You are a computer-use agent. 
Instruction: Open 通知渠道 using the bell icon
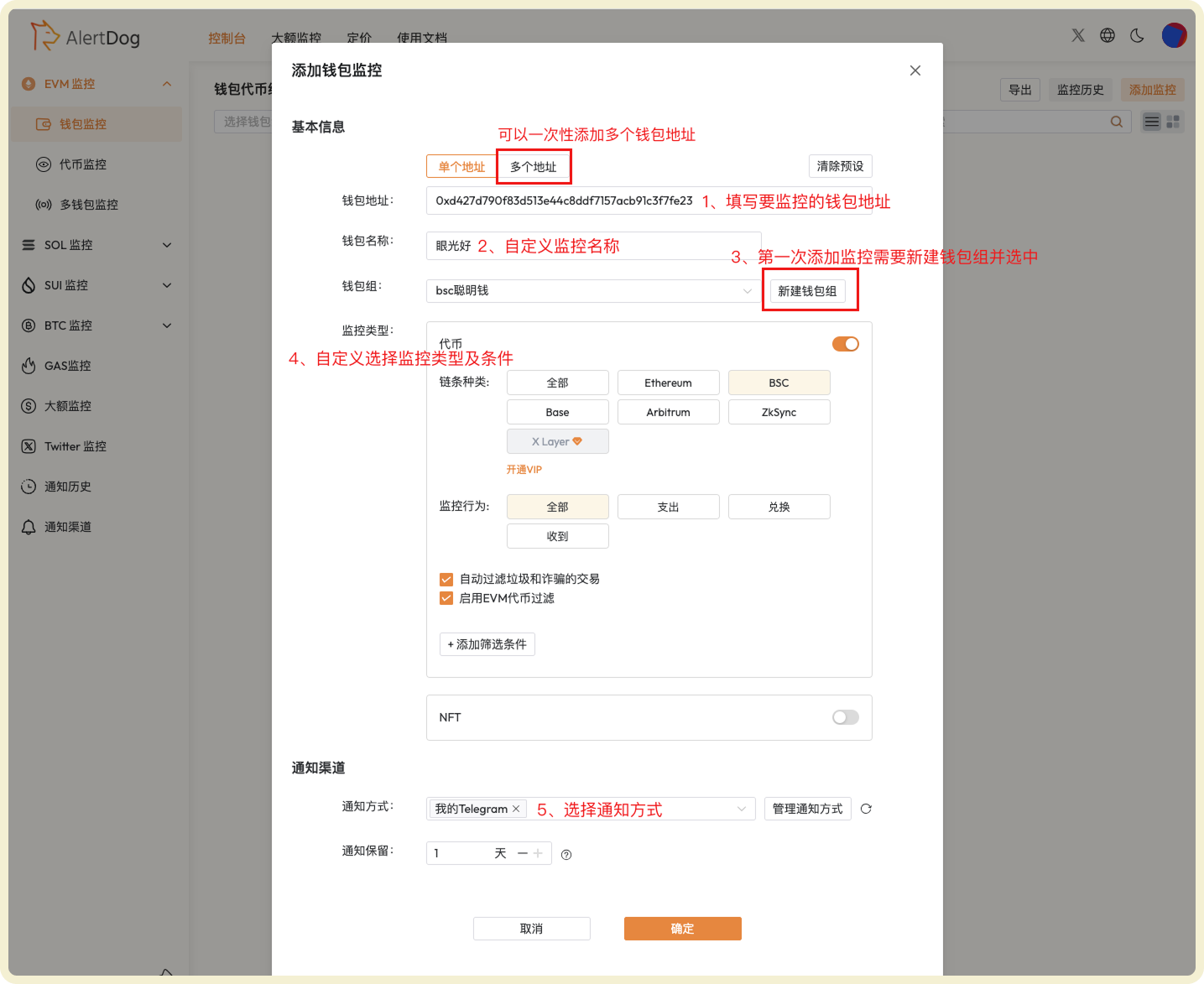coord(27,526)
